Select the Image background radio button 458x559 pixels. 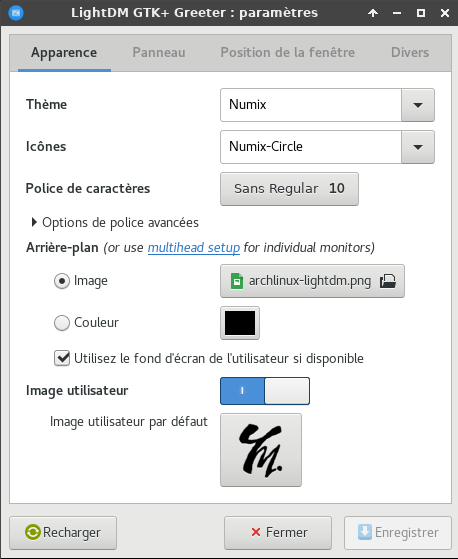62,281
